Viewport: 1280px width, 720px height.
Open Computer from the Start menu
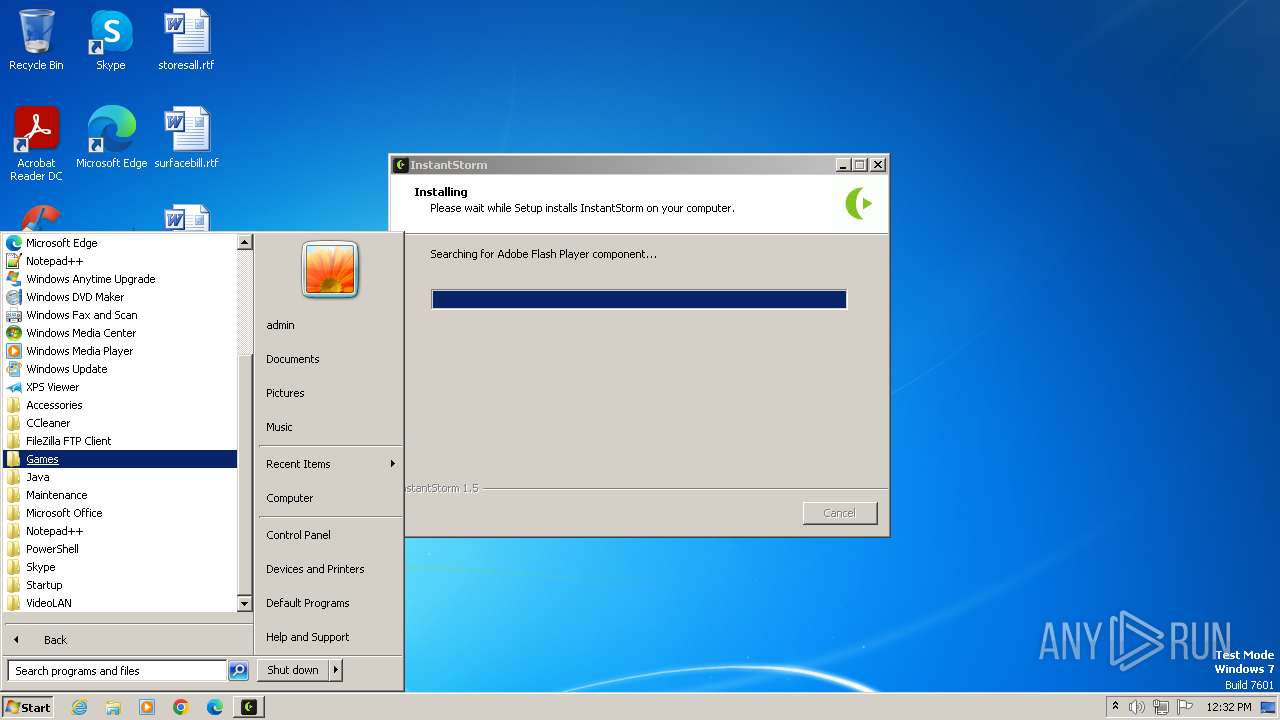point(330,498)
